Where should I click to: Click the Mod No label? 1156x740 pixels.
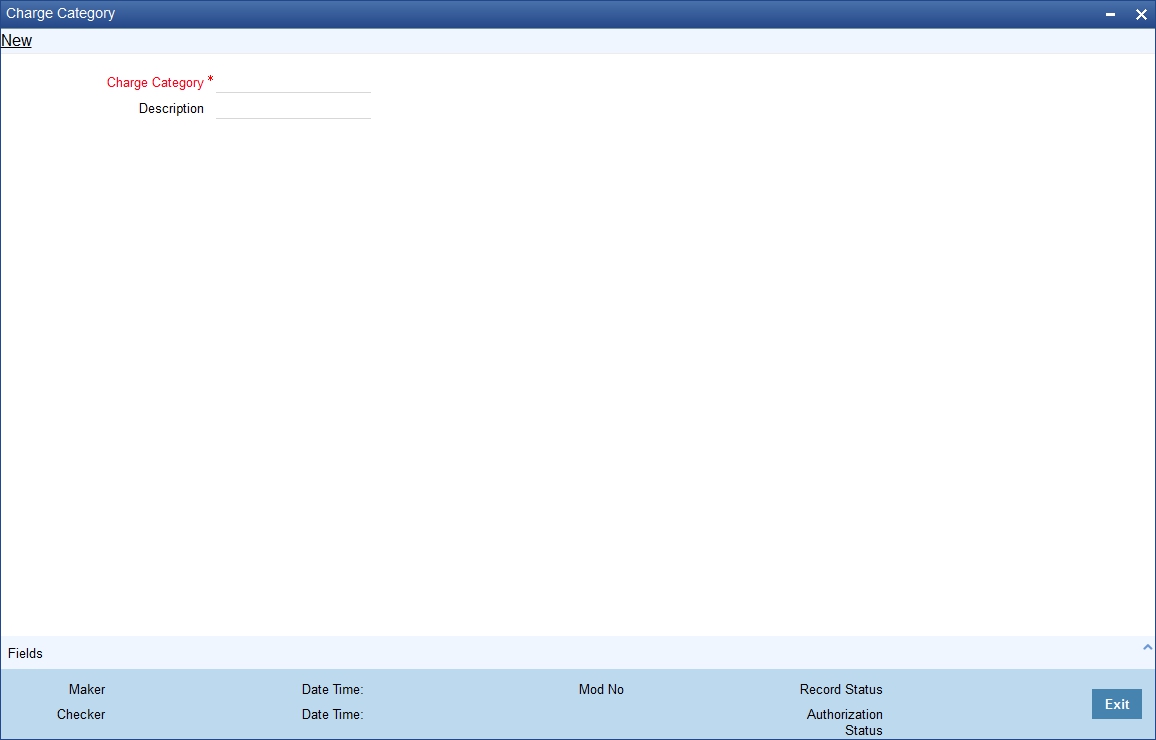[x=601, y=689]
